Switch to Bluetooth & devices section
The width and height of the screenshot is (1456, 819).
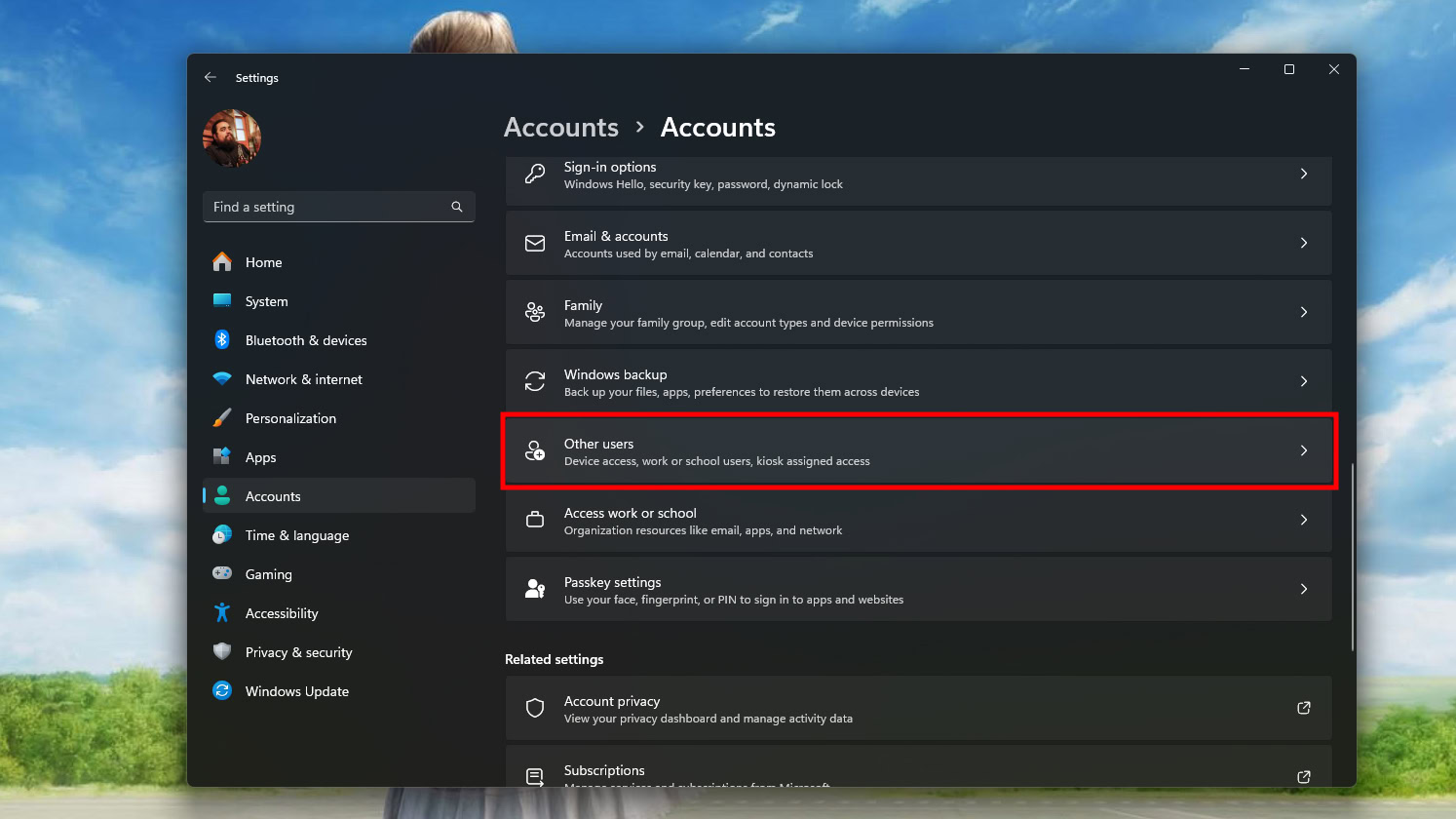[306, 340]
